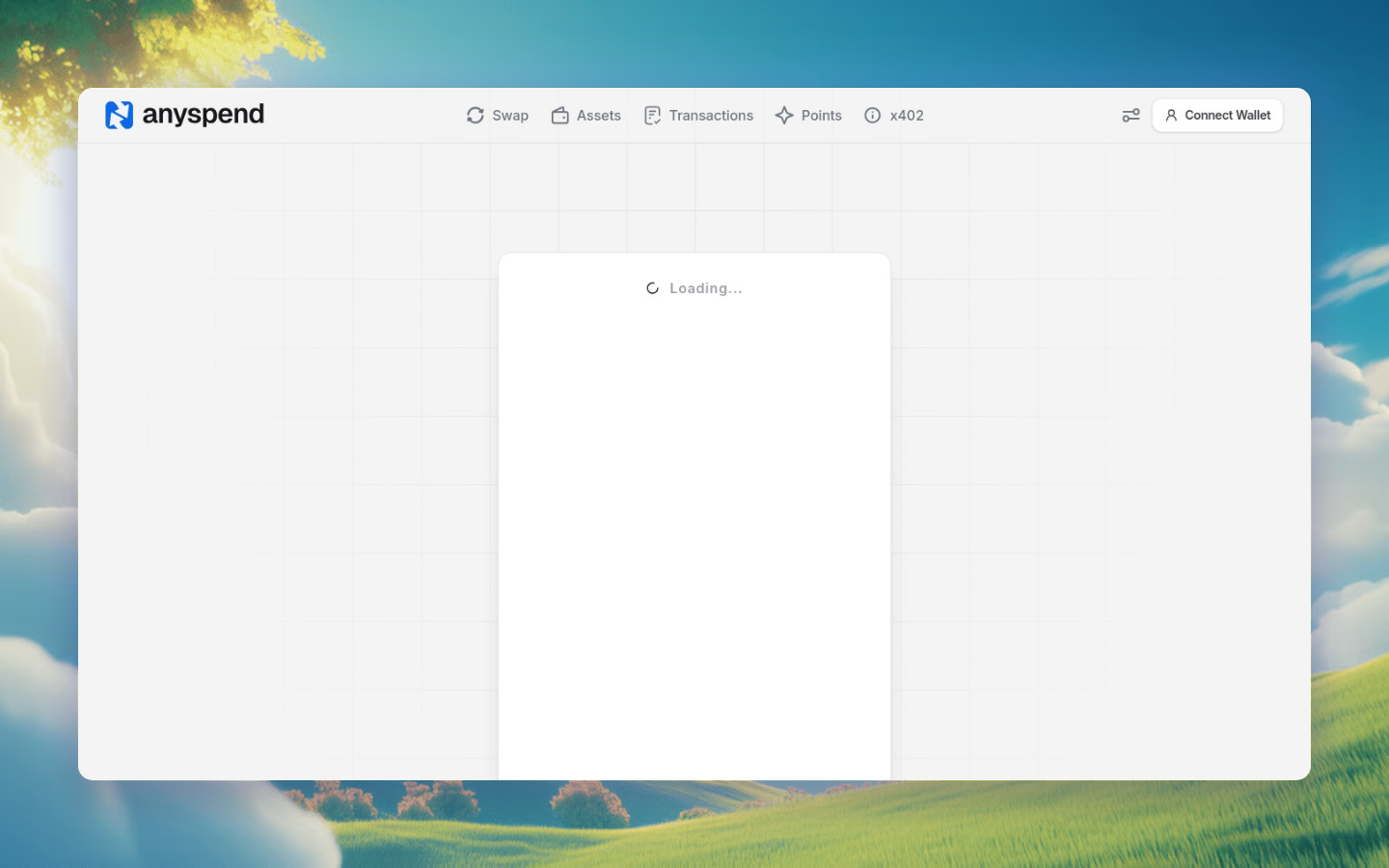Click the x402 info icon
The image size is (1389, 868).
point(873,116)
